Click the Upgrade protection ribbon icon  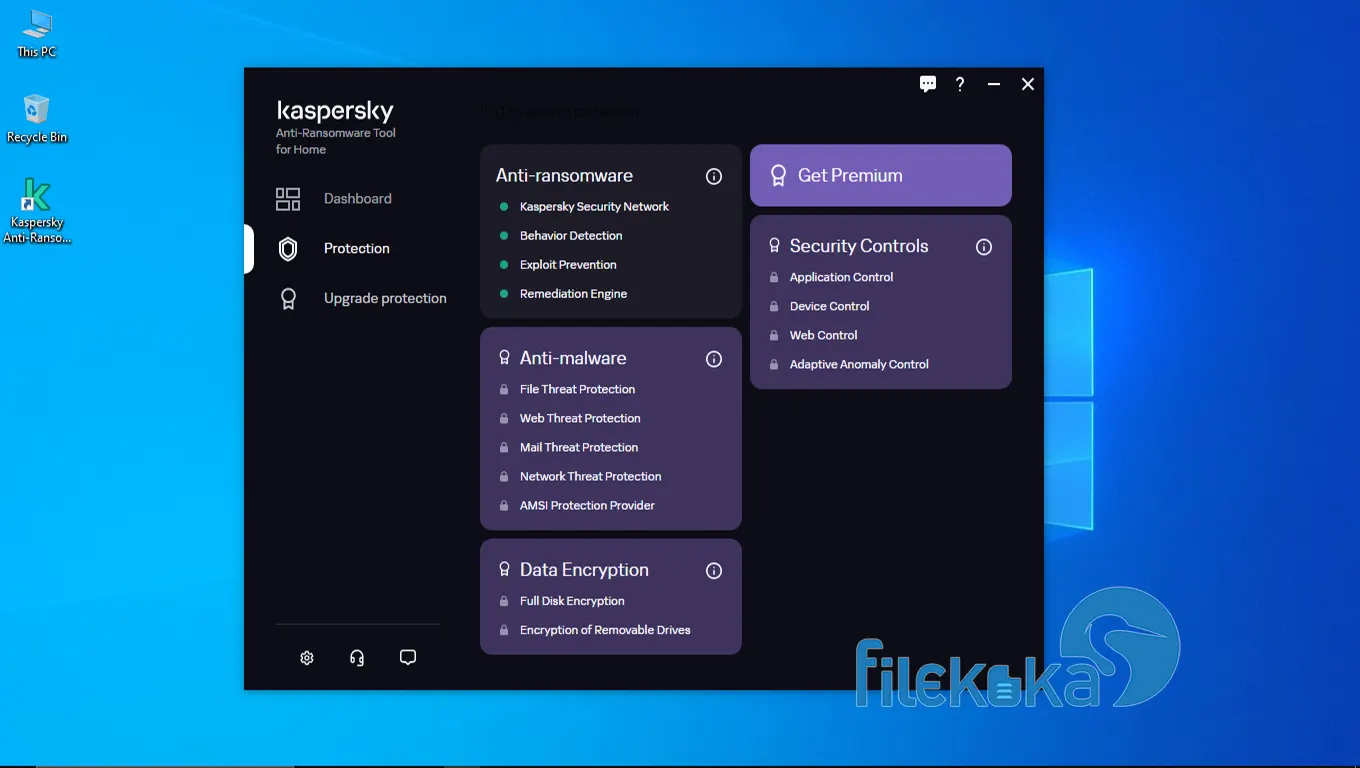288,299
